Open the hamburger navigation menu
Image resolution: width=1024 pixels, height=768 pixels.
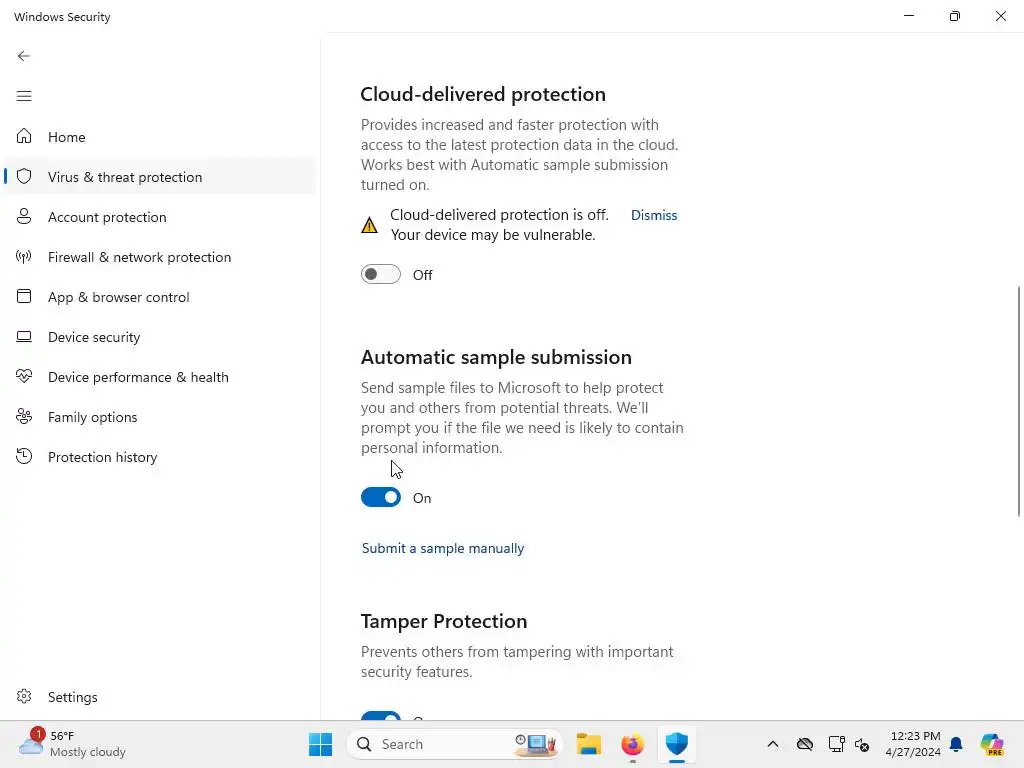click(x=24, y=96)
